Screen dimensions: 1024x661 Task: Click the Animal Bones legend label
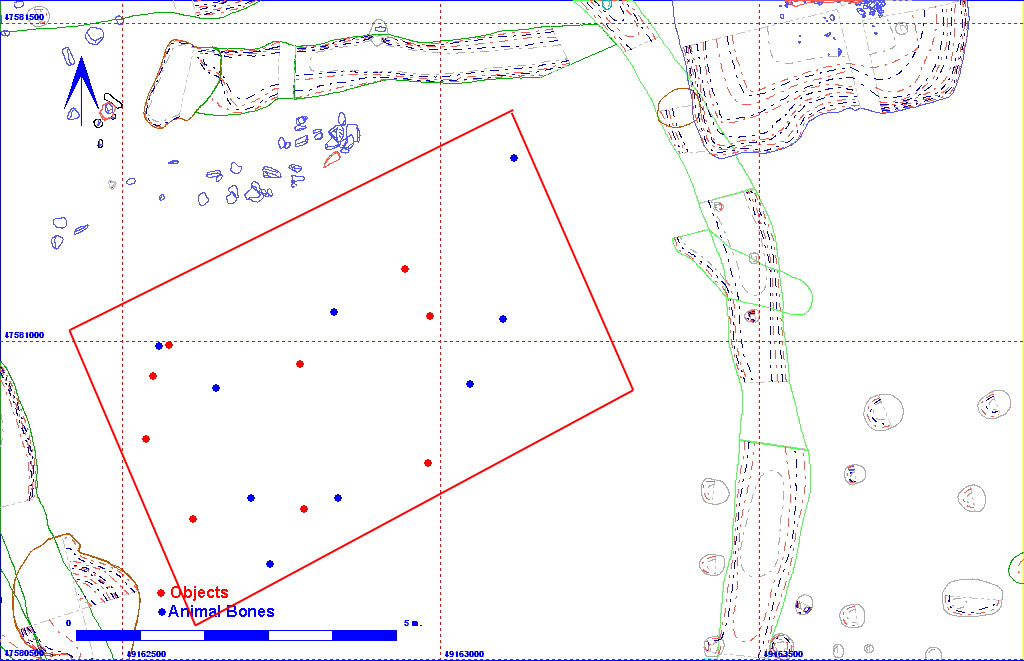pyautogui.click(x=221, y=612)
